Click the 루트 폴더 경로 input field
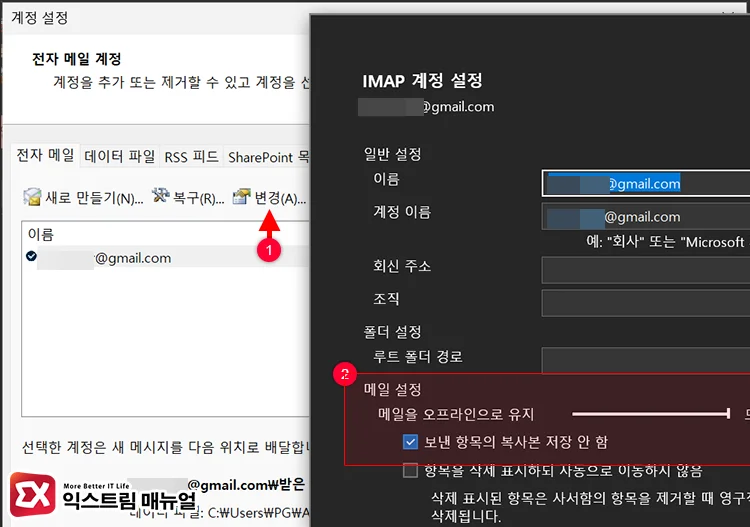The image size is (750, 527). click(x=646, y=360)
